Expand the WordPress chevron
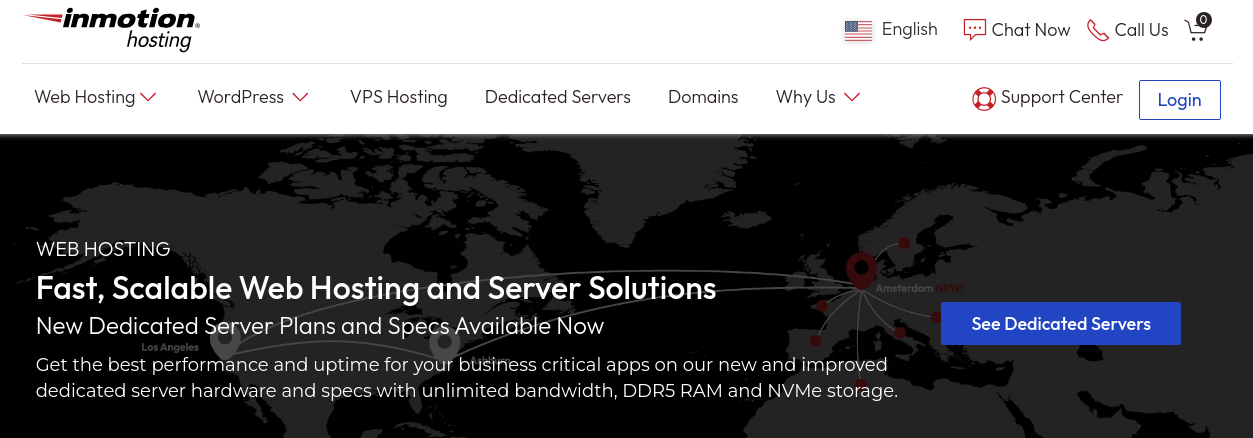1253x438 pixels. pyautogui.click(x=300, y=97)
